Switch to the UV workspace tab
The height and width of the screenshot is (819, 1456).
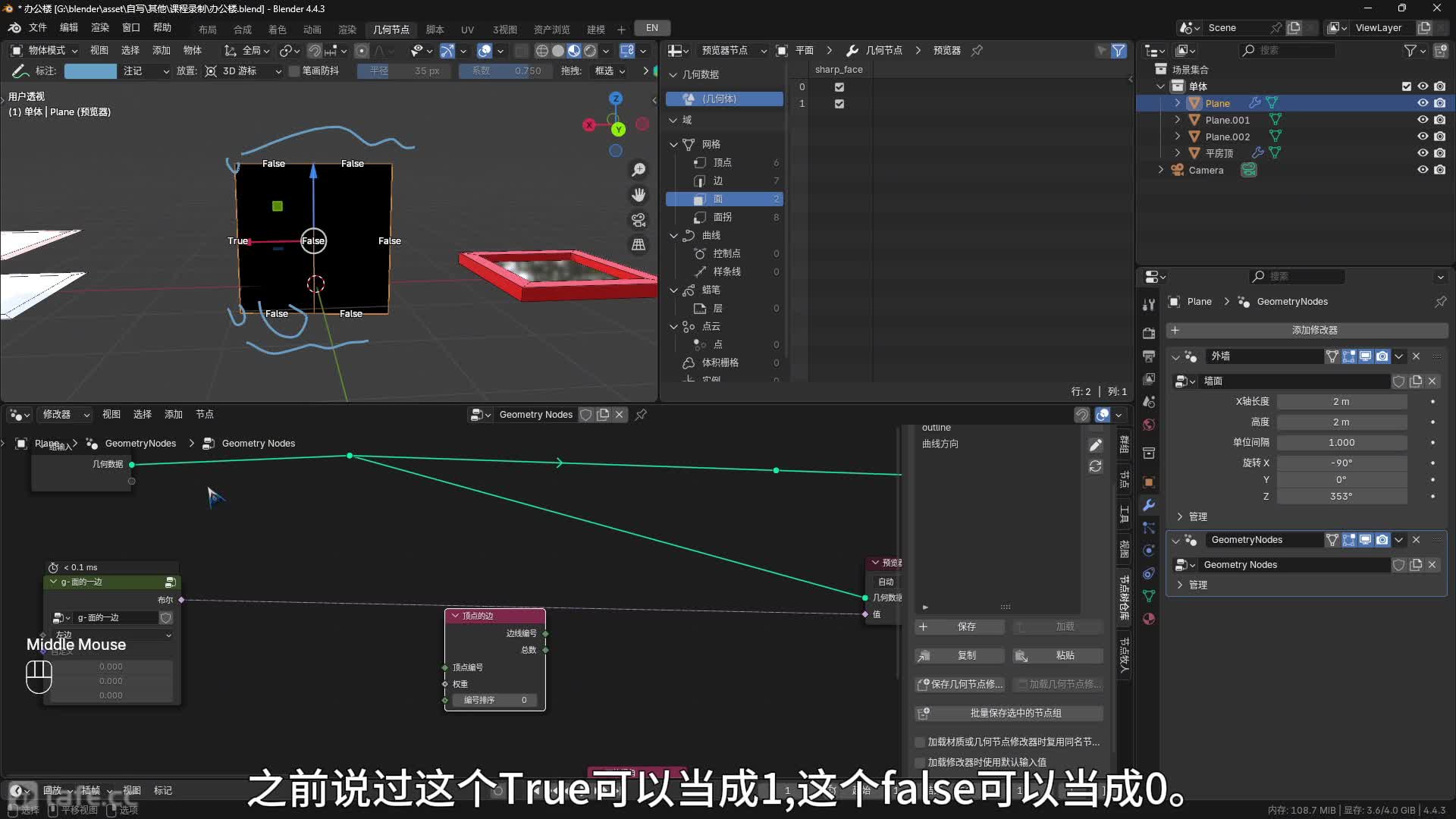point(467,30)
